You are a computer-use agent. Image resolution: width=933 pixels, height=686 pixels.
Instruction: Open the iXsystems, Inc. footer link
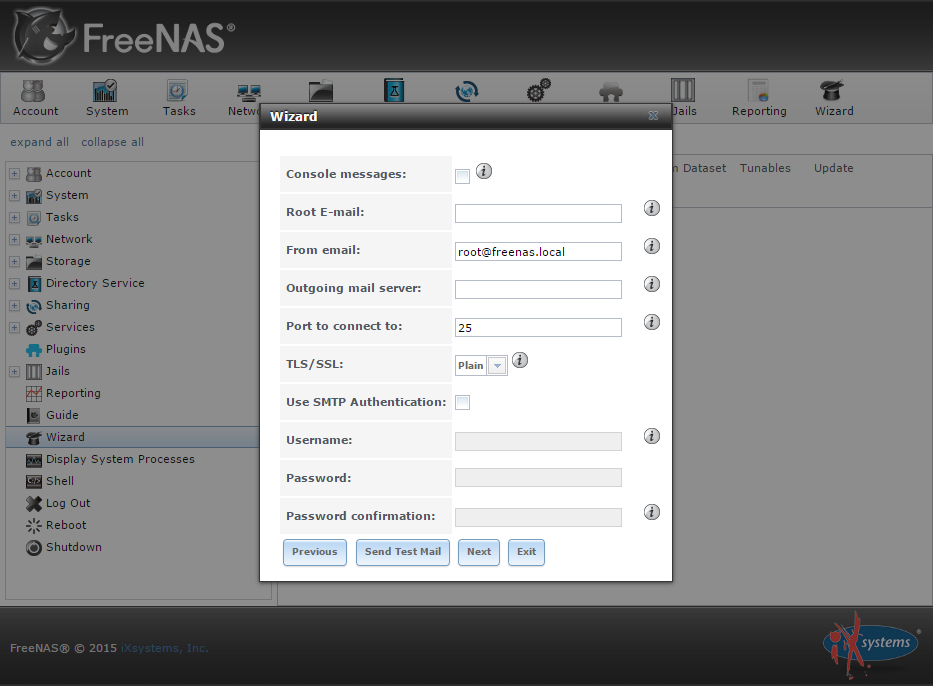(165, 648)
